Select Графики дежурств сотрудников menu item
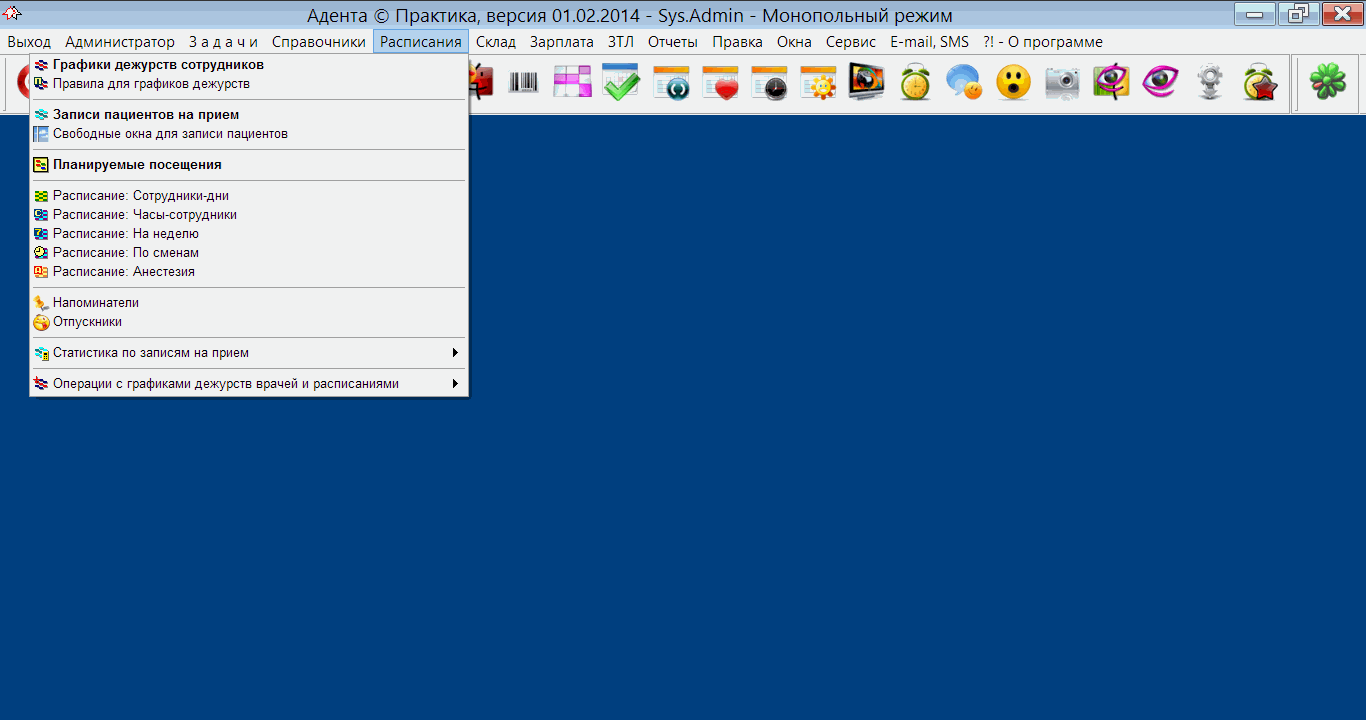1366x720 pixels. click(x=158, y=65)
